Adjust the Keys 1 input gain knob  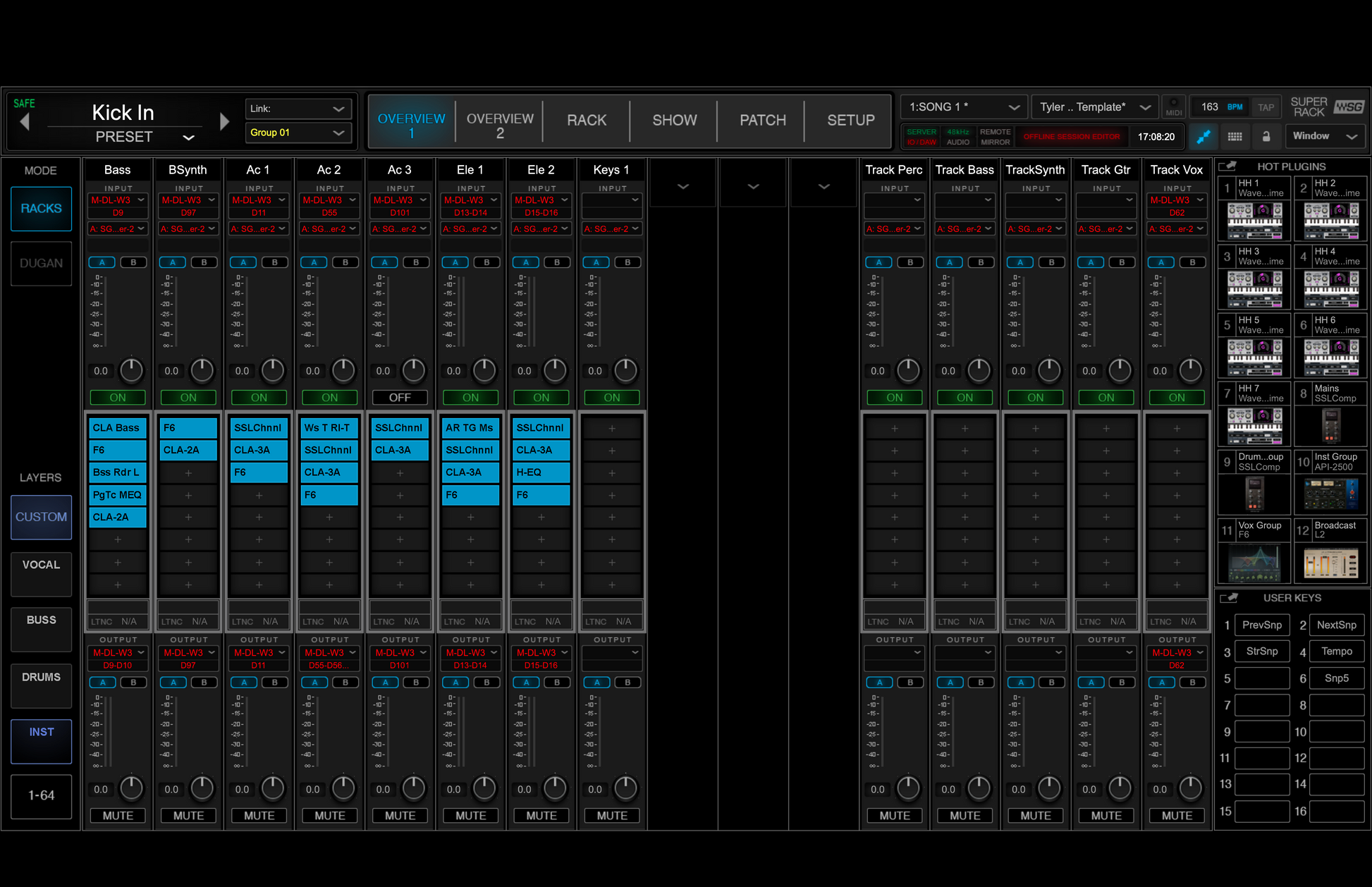click(625, 370)
